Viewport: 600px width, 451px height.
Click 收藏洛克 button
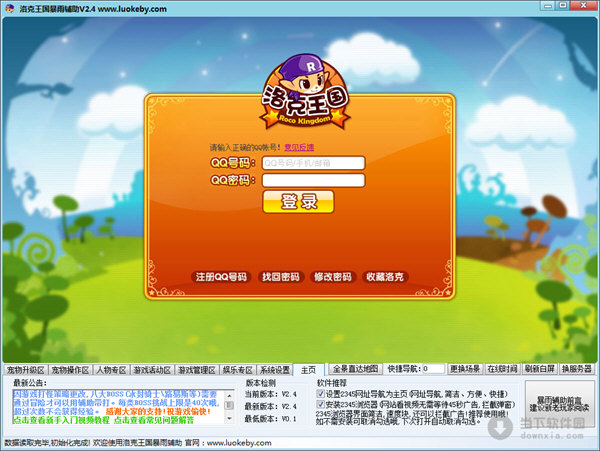tap(385, 277)
